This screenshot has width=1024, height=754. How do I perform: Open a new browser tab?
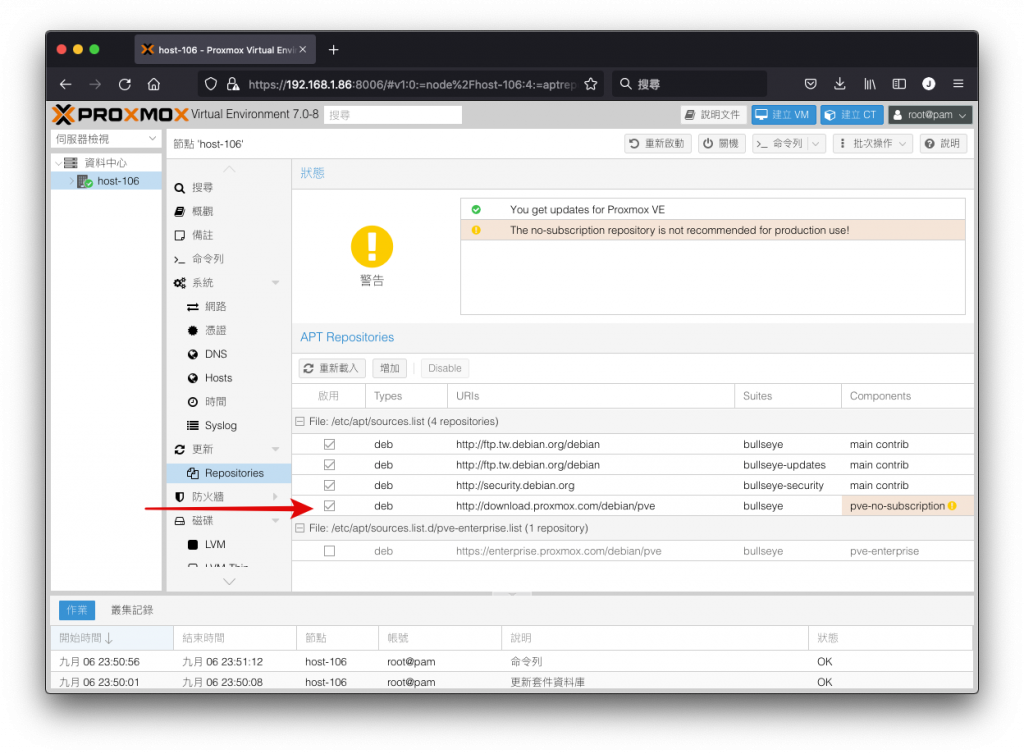[x=334, y=50]
